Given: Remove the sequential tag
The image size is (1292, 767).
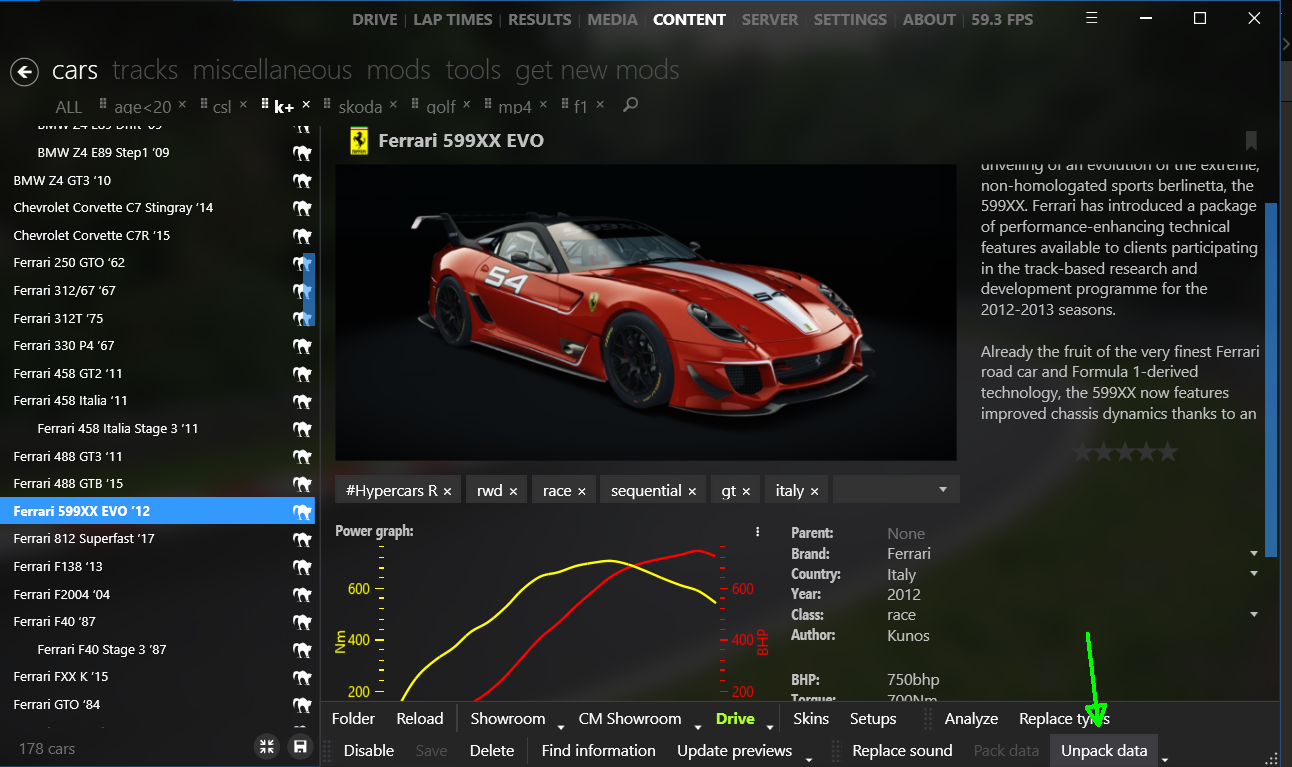Looking at the screenshot, I should (x=691, y=491).
